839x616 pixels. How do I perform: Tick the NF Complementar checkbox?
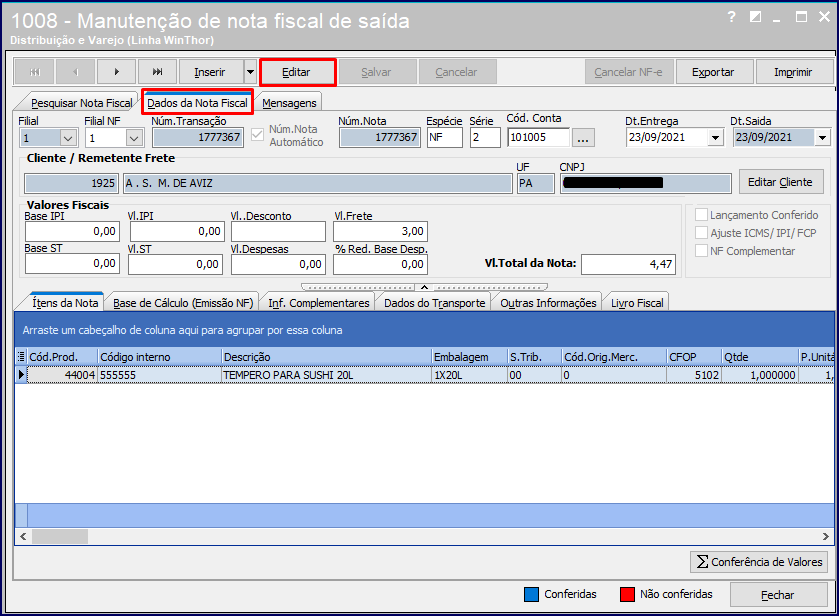point(701,250)
